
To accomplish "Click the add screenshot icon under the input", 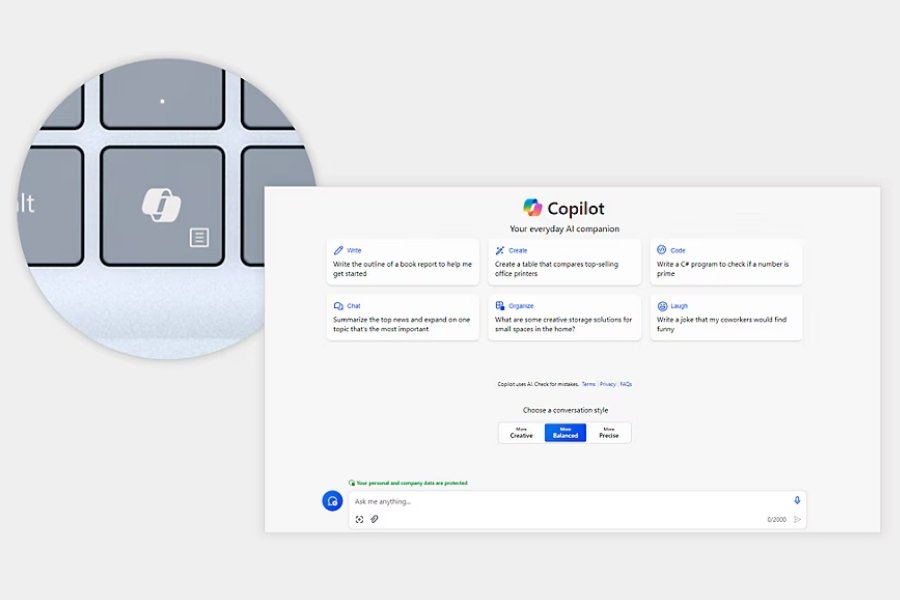I will (x=359, y=519).
